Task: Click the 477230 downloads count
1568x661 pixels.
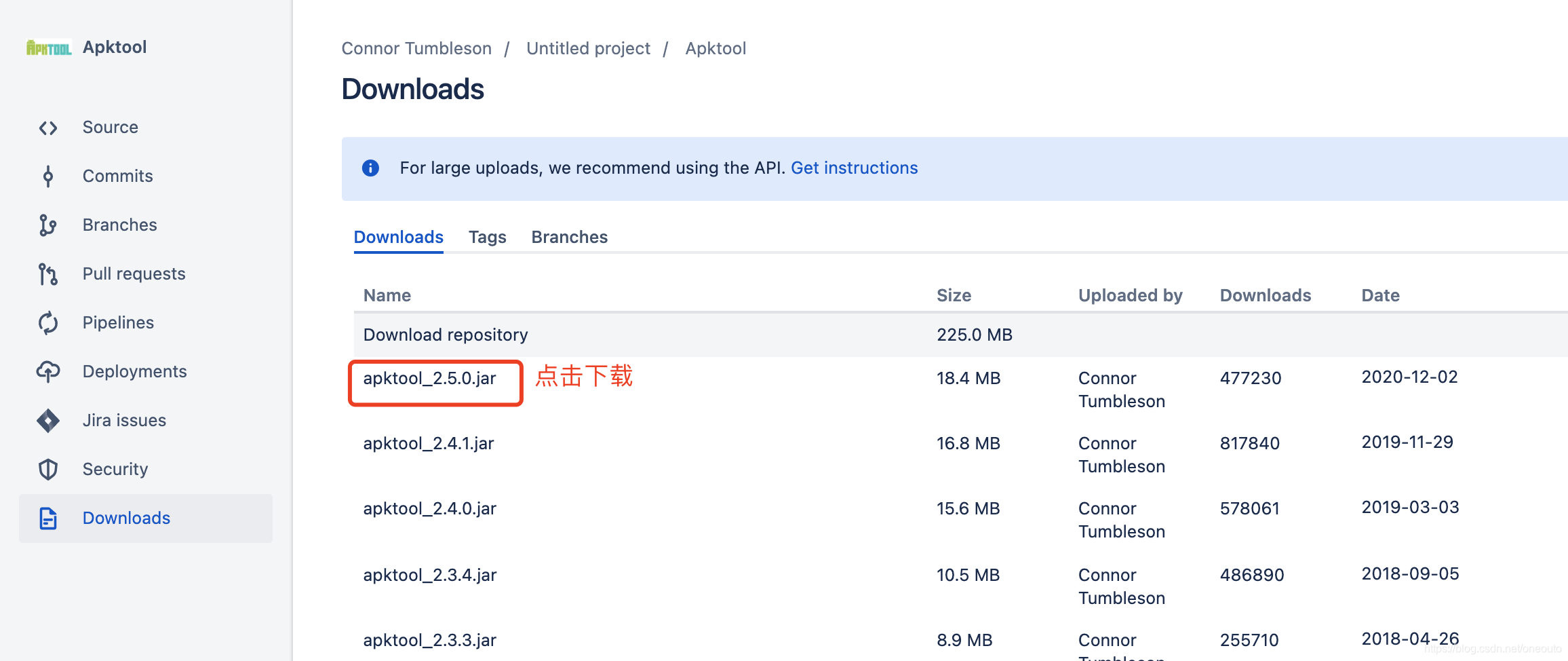Action: click(1251, 378)
